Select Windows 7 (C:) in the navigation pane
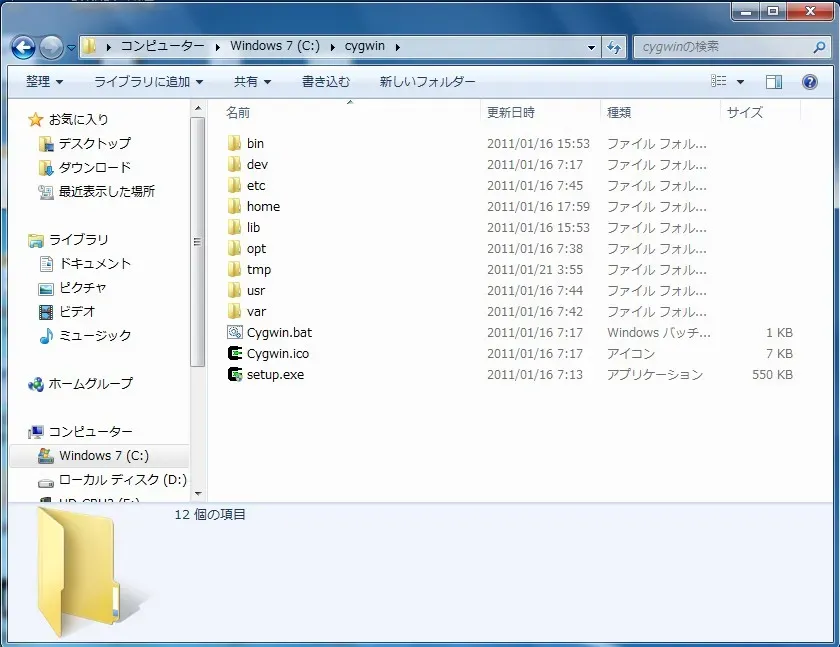Image resolution: width=840 pixels, height=647 pixels. coord(106,455)
